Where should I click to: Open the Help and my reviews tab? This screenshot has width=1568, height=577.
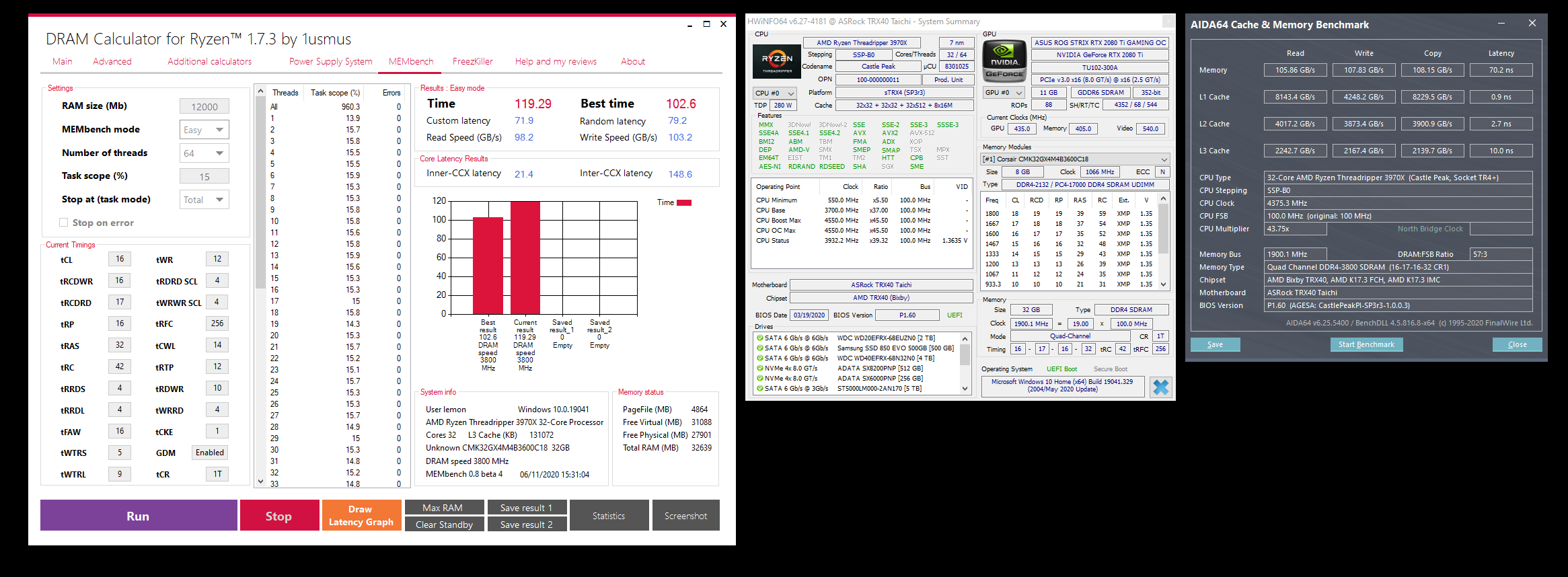point(556,61)
